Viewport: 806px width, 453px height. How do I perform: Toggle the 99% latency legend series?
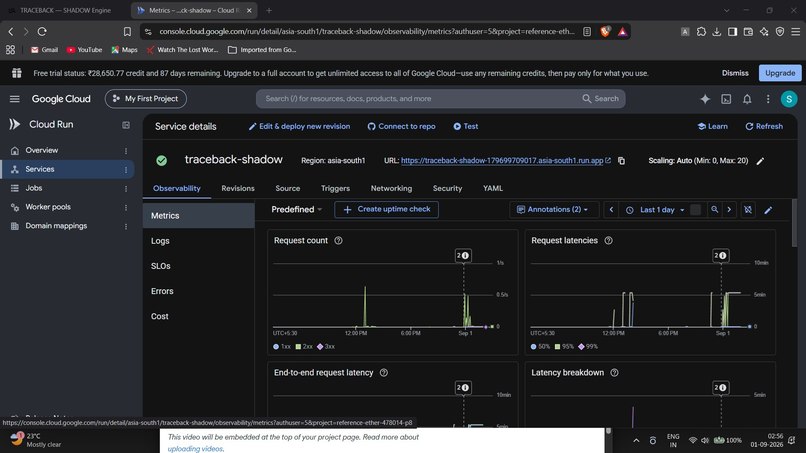tap(588, 347)
